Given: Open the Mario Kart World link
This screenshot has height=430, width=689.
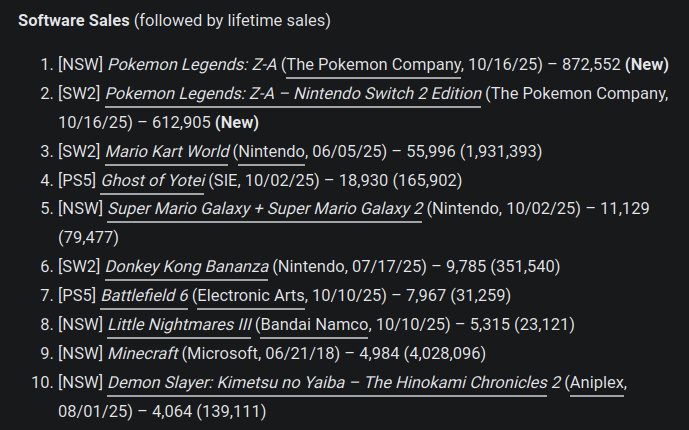Looking at the screenshot, I should pyautogui.click(x=166, y=152).
